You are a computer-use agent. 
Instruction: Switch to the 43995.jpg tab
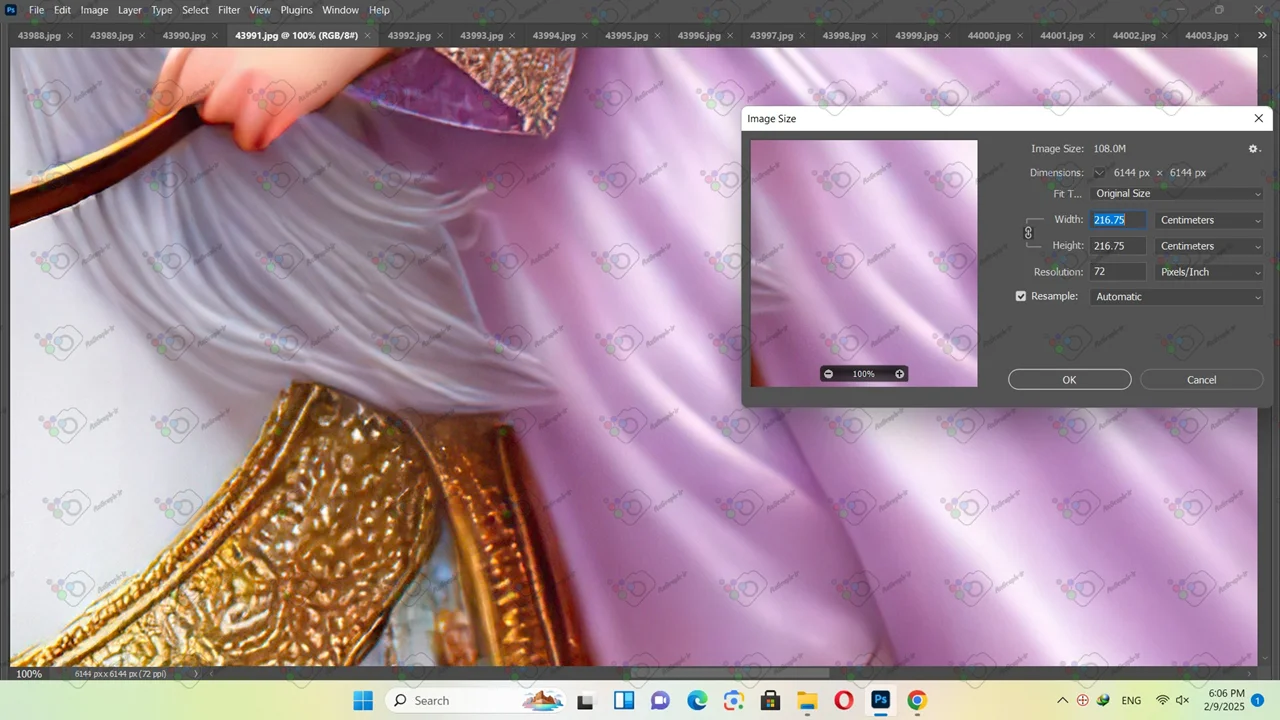tap(626, 36)
